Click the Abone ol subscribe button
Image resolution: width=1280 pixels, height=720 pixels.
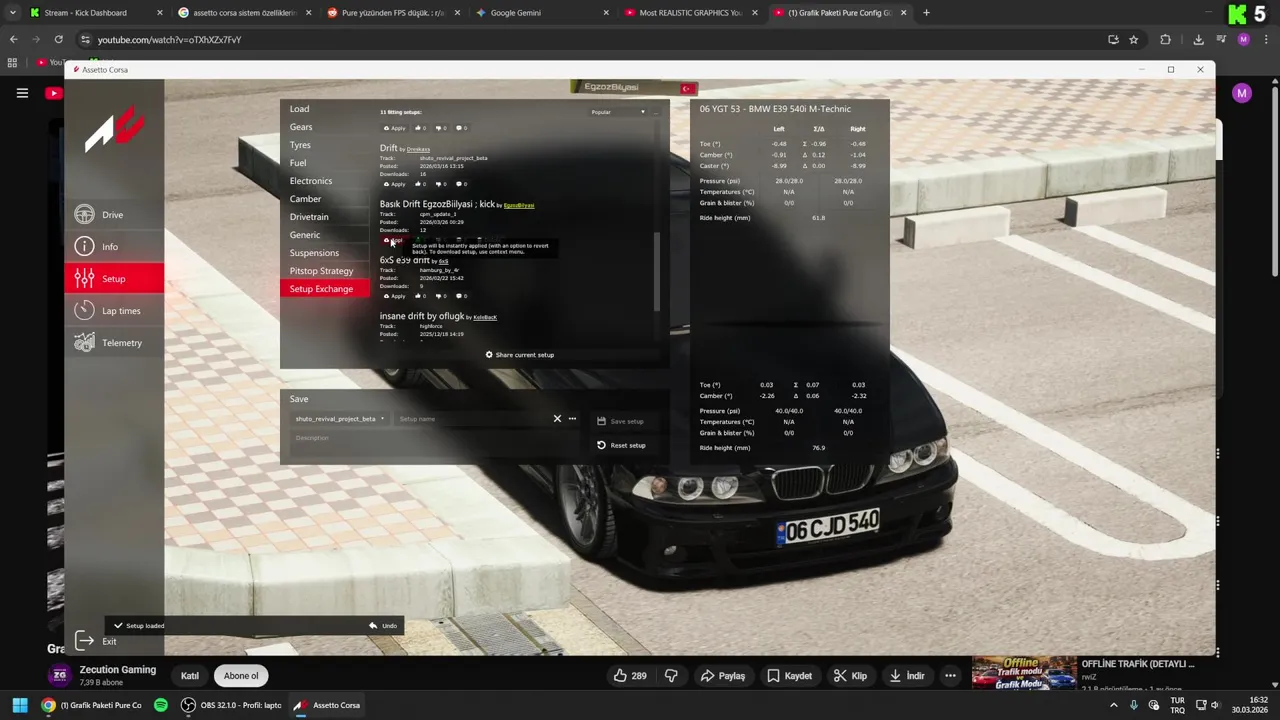[x=241, y=676]
